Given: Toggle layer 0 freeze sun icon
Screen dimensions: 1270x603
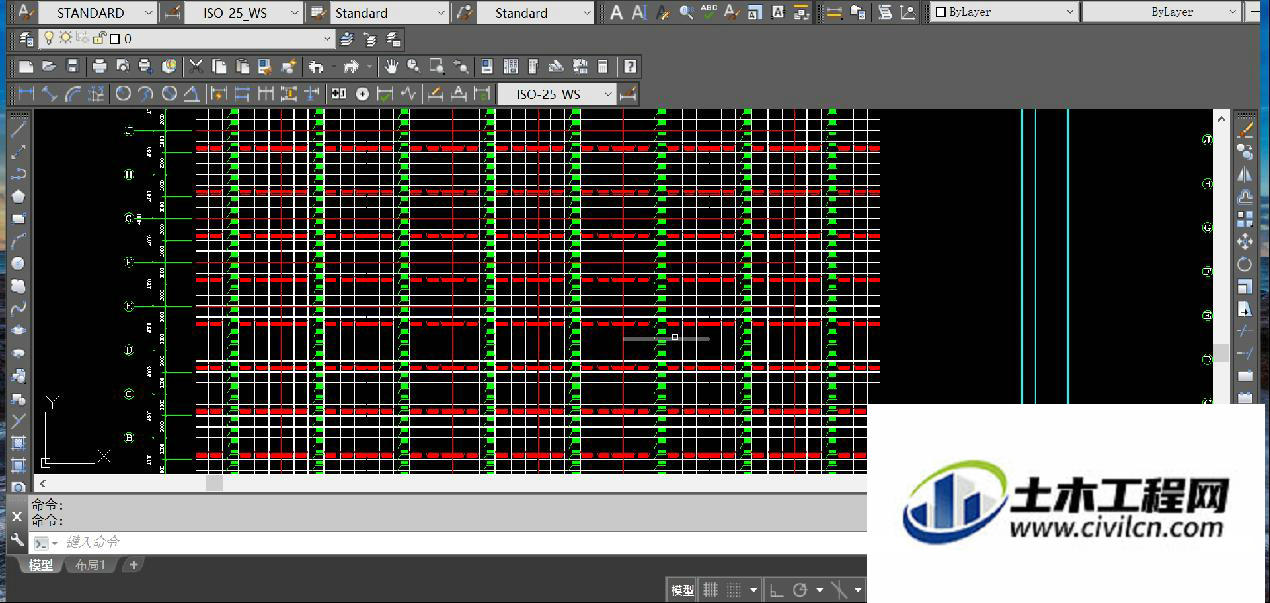Looking at the screenshot, I should click(65, 38).
